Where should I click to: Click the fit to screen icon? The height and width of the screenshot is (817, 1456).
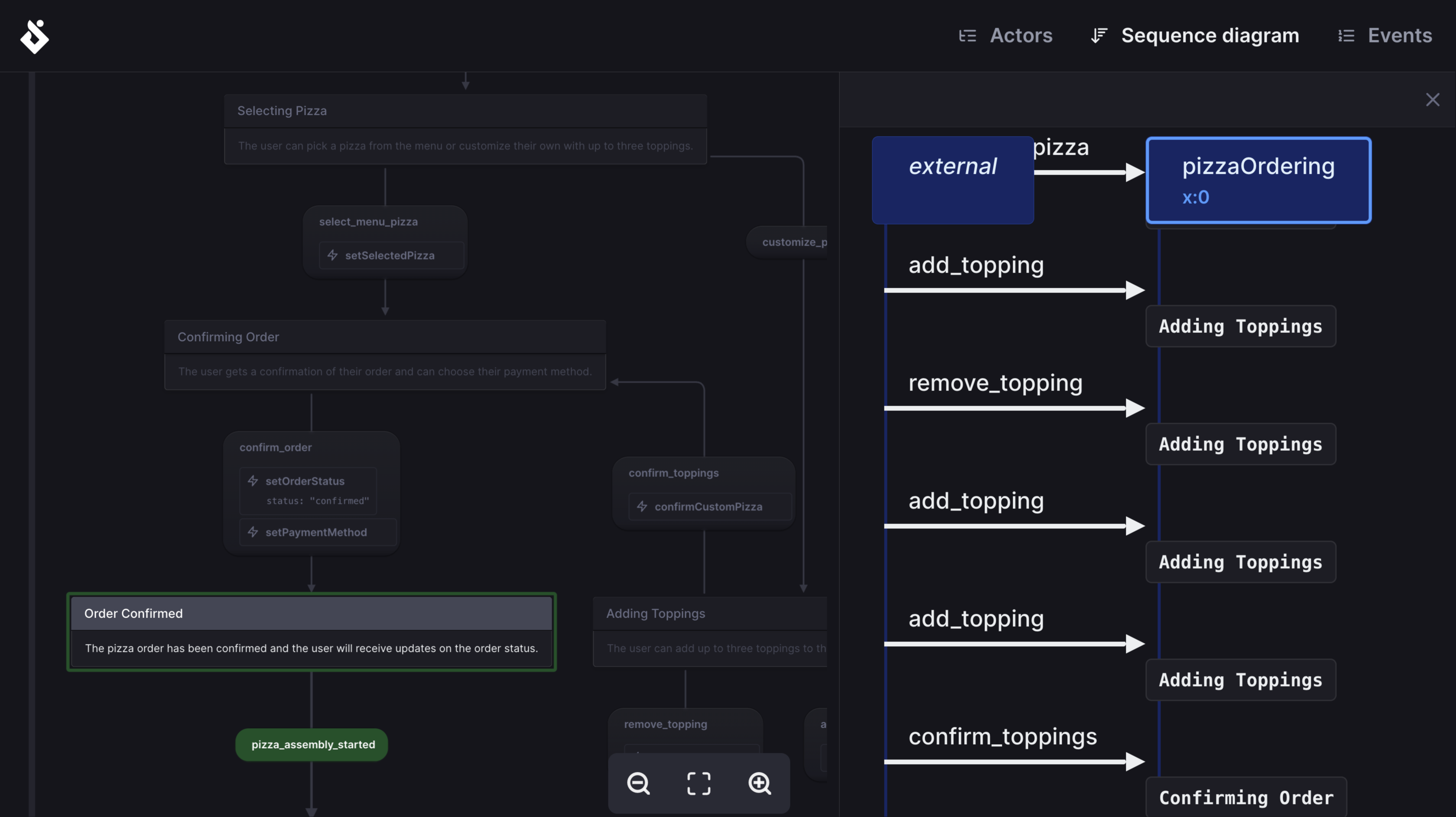coord(700,783)
